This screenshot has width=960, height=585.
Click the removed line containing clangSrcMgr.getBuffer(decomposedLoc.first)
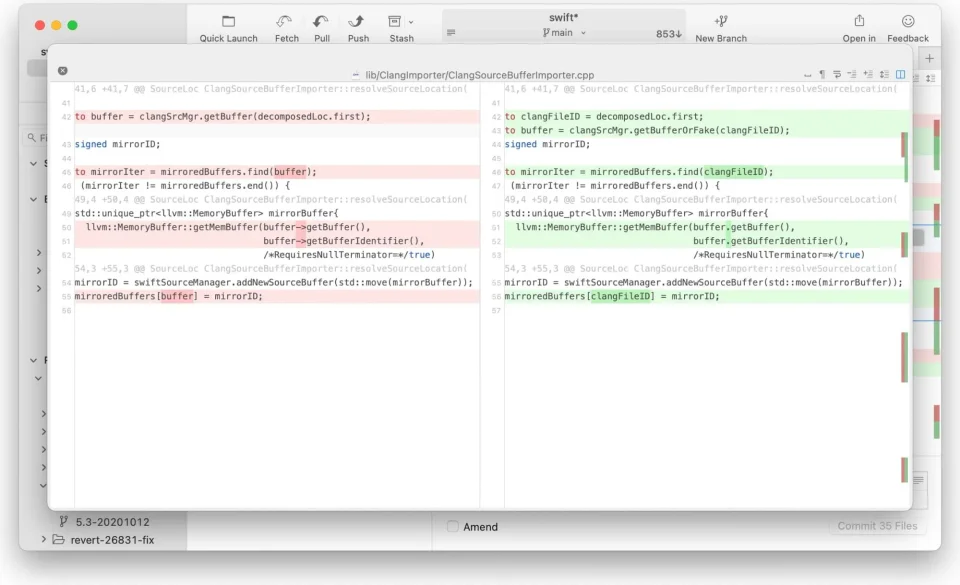coord(277,116)
